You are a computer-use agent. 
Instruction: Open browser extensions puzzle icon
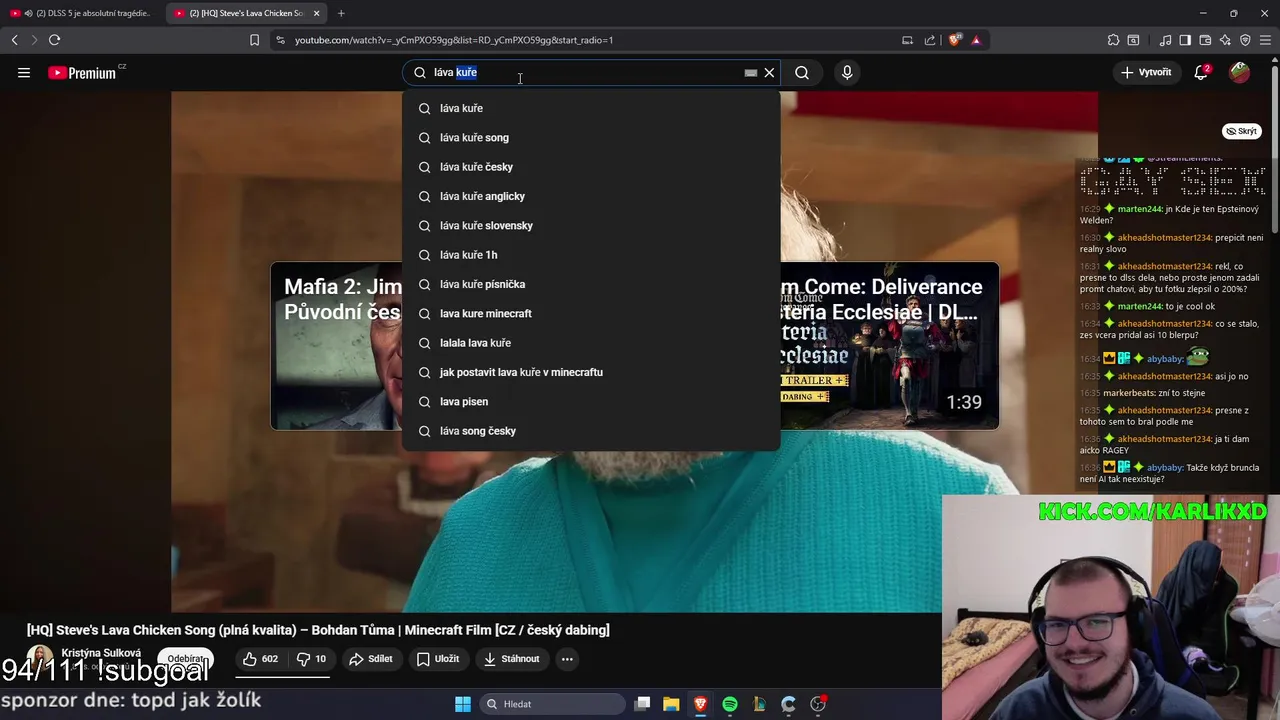coord(1113,40)
